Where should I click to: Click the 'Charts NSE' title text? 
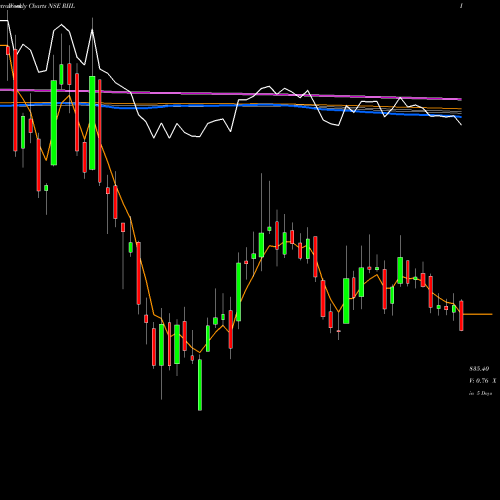44,6
